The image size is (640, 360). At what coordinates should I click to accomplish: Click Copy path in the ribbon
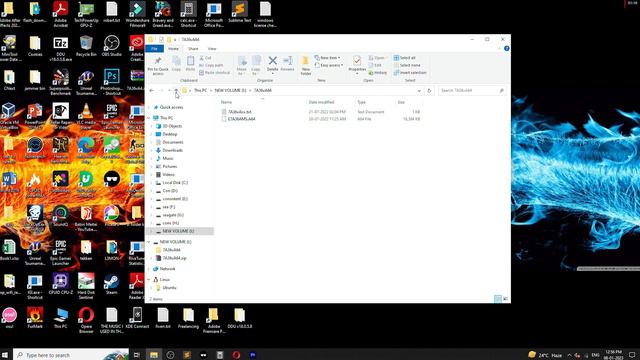point(211,65)
